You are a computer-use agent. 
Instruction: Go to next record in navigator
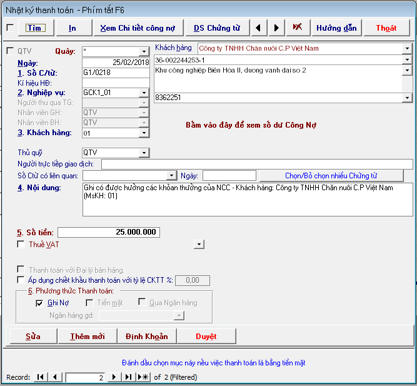[x=114, y=377]
